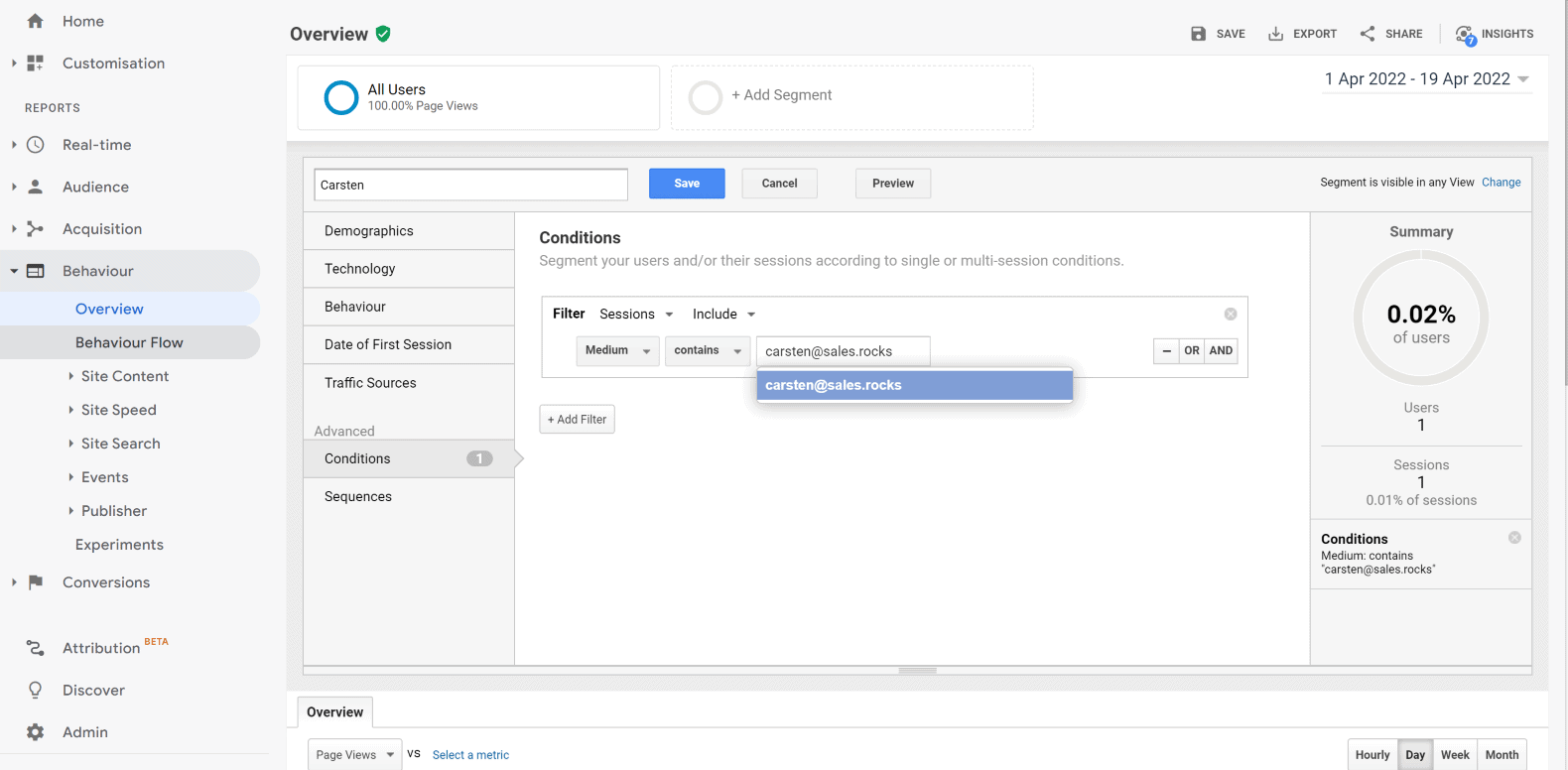Open the contains match type dropdown
Viewport: 1568px width, 770px height.
pos(707,351)
